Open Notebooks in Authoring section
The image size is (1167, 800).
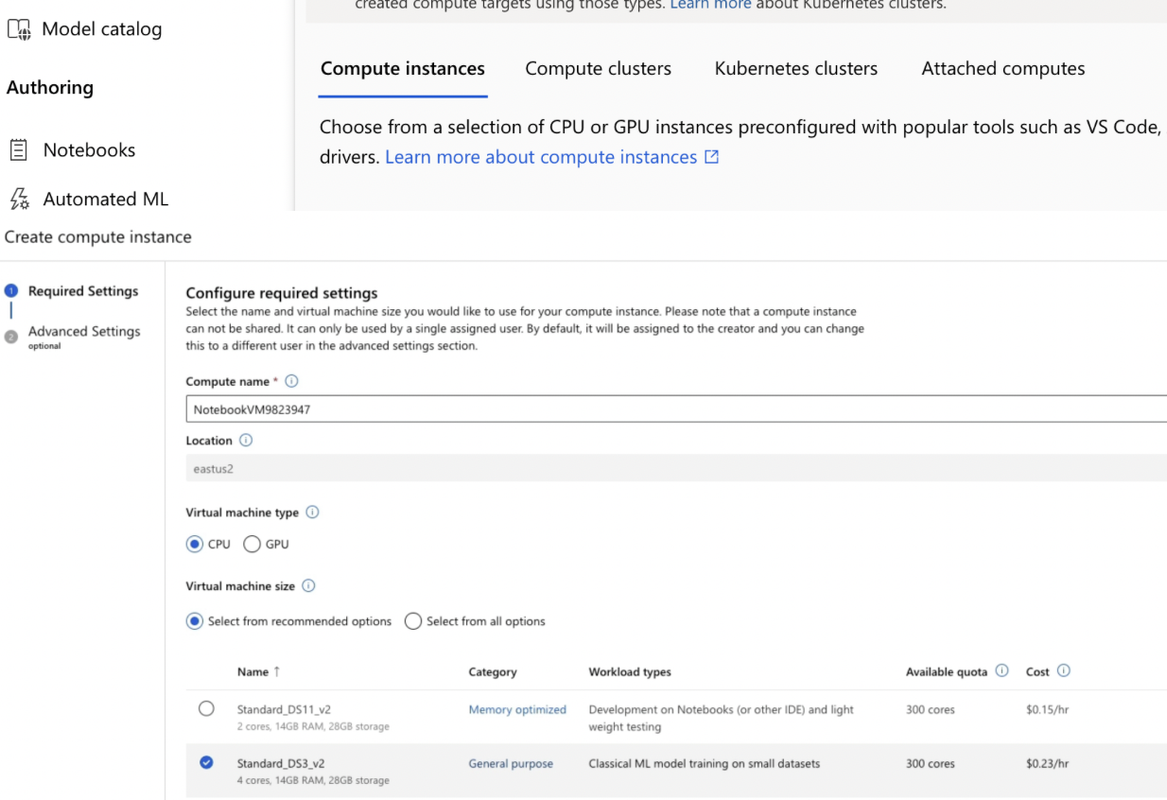(89, 150)
